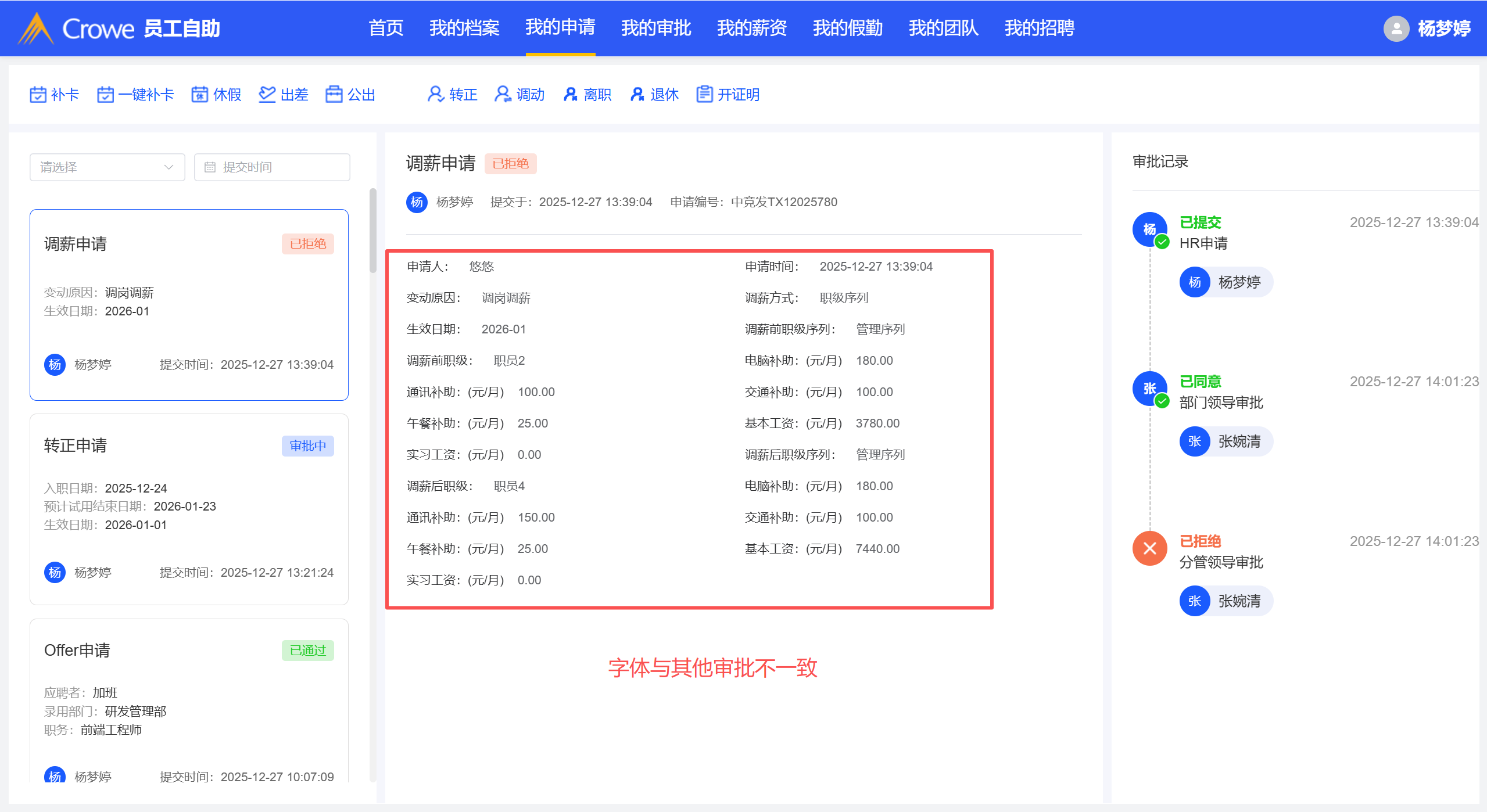Click the 调动 transfer icon
The height and width of the screenshot is (812, 1487).
[x=503, y=94]
